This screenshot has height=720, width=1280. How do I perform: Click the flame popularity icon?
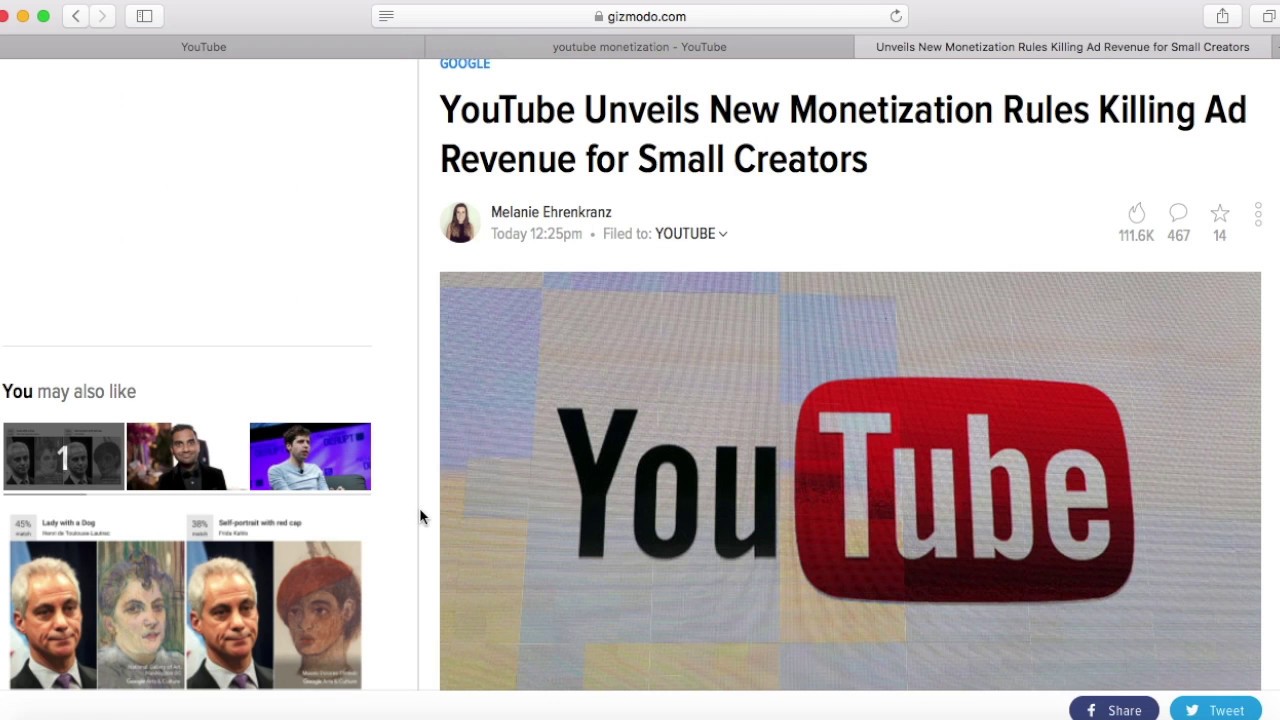(1136, 213)
